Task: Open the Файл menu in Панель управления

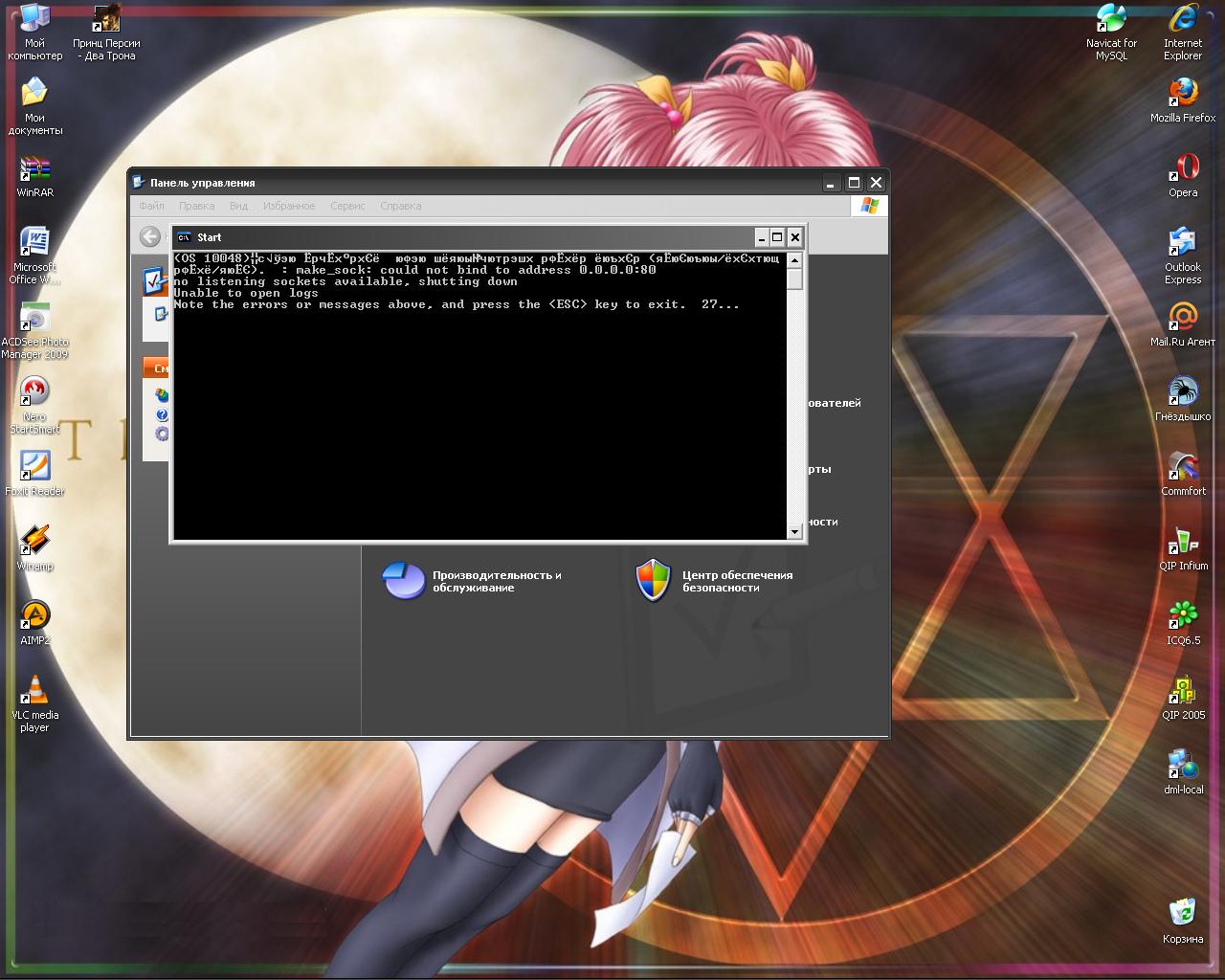Action: (151, 206)
